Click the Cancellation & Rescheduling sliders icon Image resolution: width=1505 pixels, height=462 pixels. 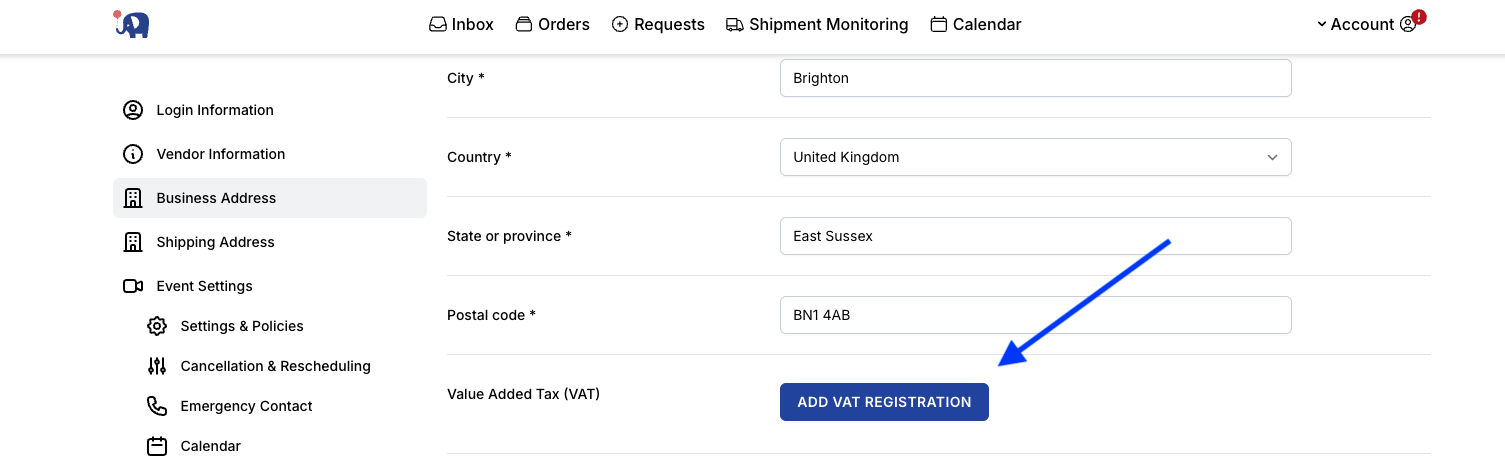click(x=157, y=366)
